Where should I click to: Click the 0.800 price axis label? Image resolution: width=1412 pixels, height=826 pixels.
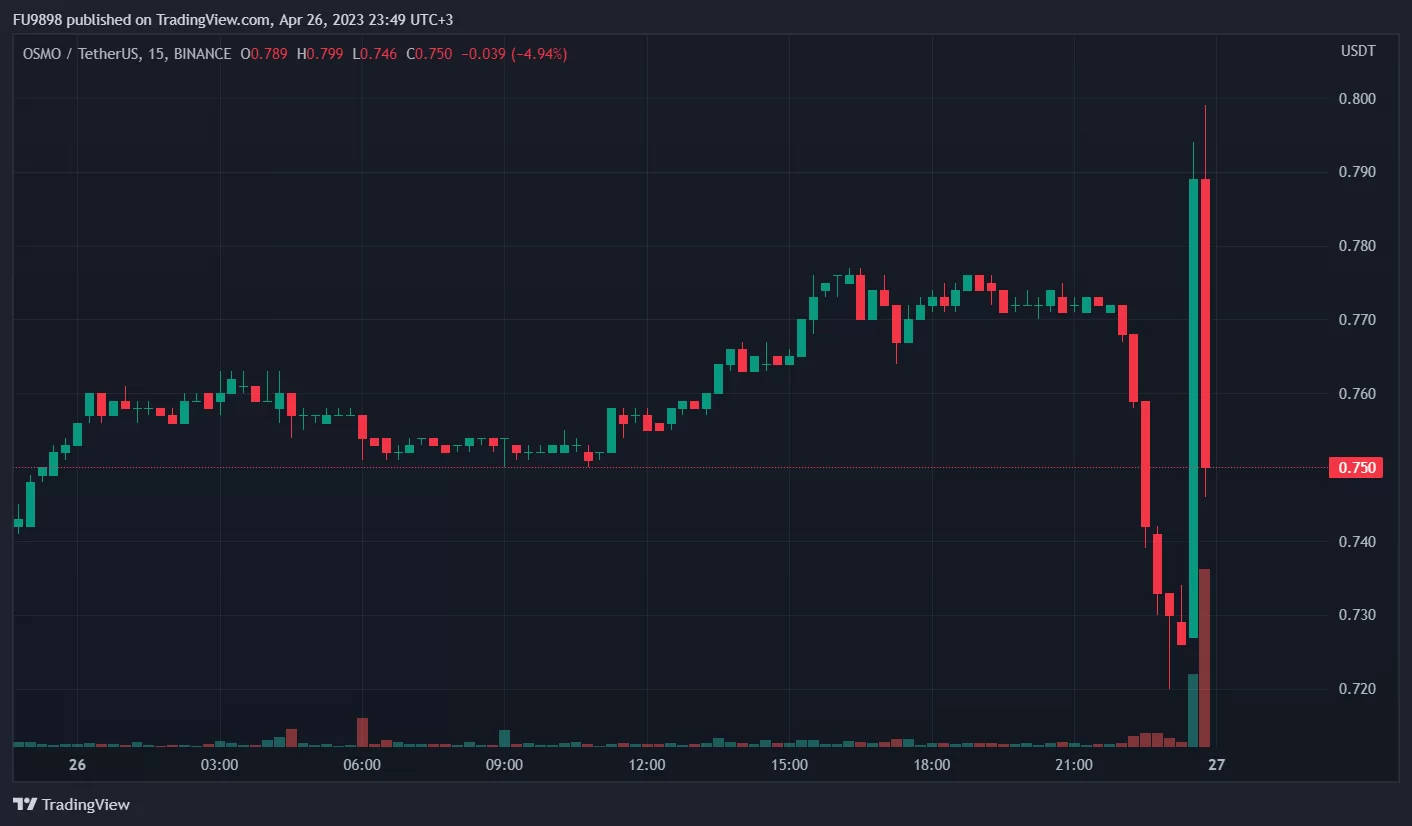[x=1356, y=99]
